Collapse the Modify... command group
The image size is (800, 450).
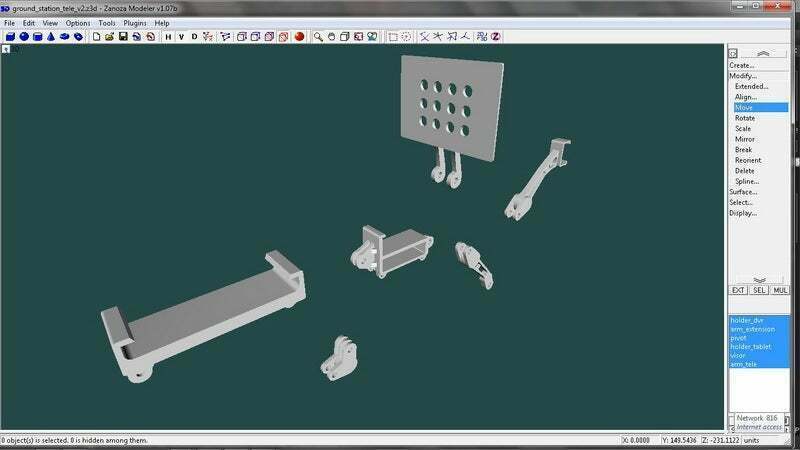click(742, 76)
